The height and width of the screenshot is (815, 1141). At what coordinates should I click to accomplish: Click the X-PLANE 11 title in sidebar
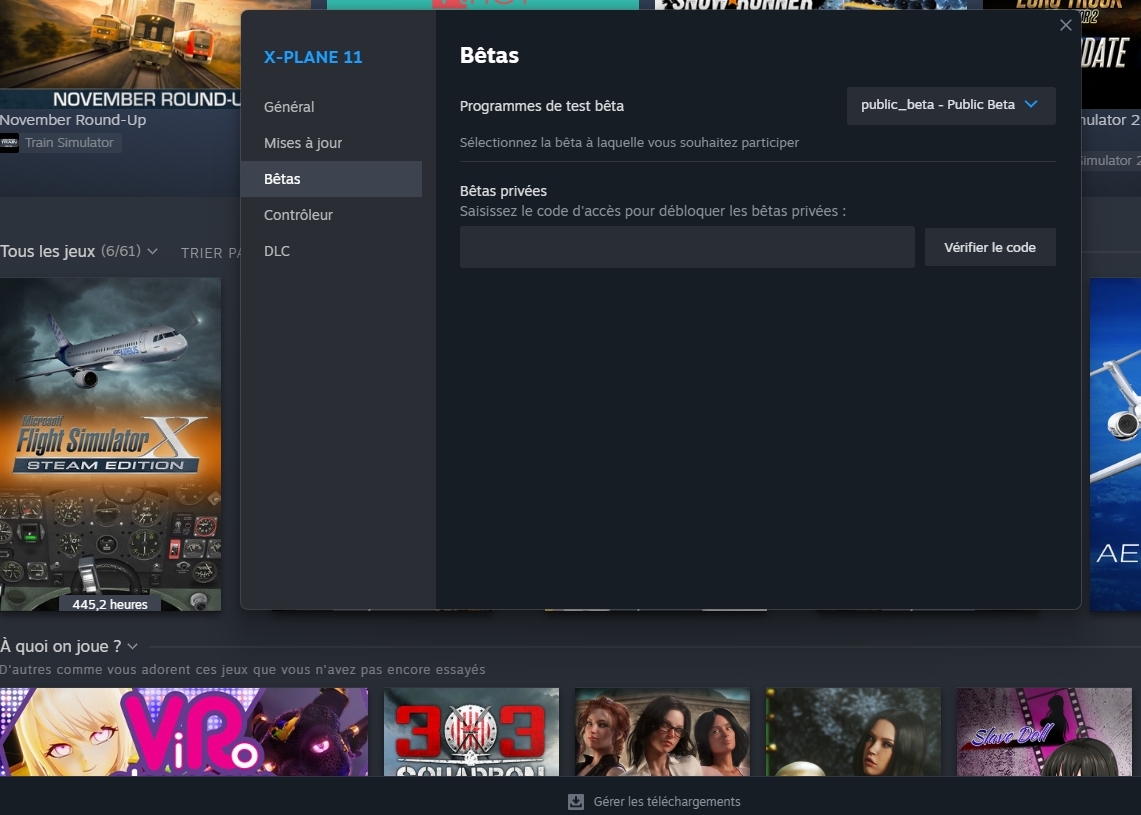point(313,57)
